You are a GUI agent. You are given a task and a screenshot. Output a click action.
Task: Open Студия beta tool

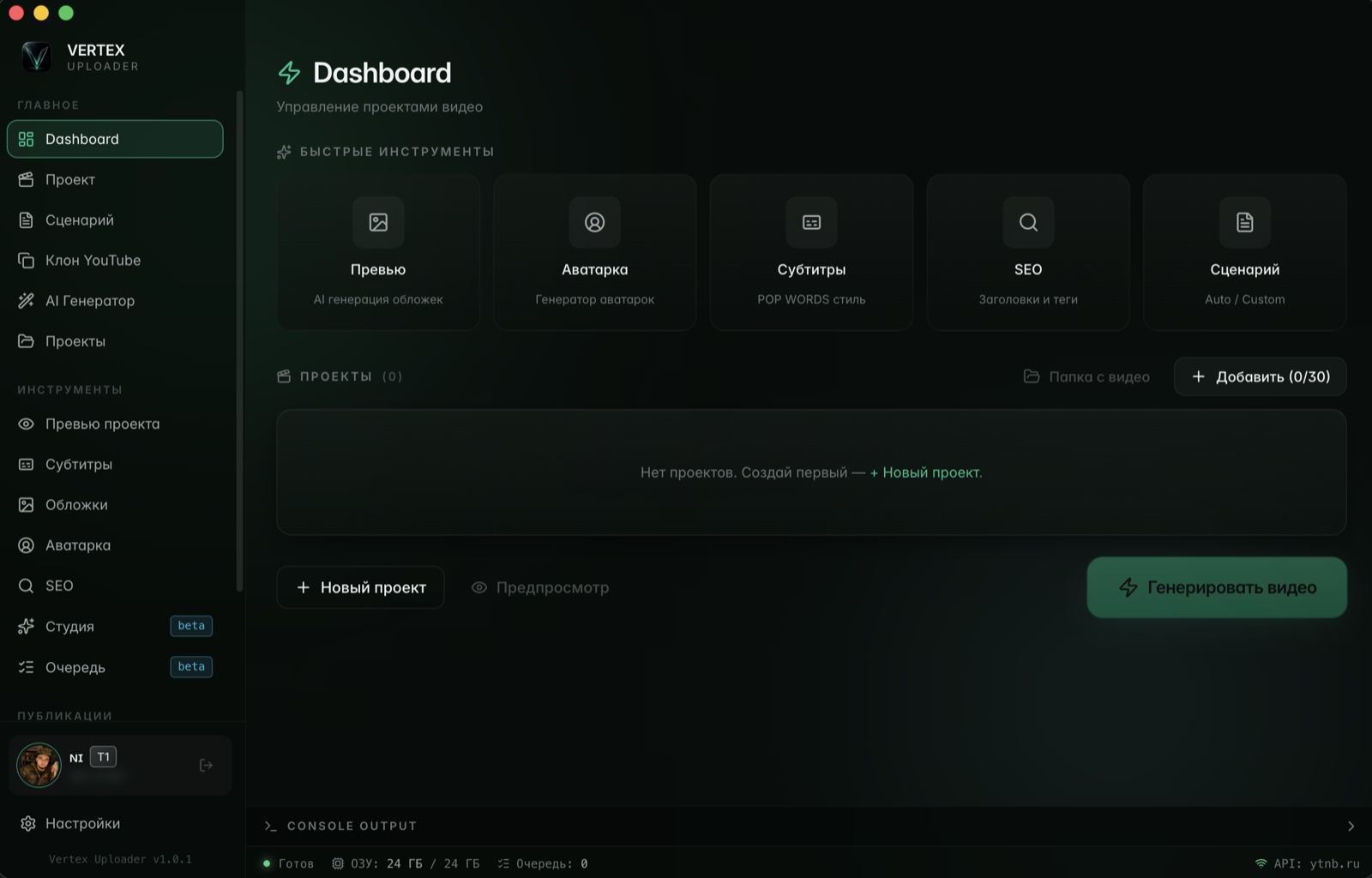click(115, 626)
